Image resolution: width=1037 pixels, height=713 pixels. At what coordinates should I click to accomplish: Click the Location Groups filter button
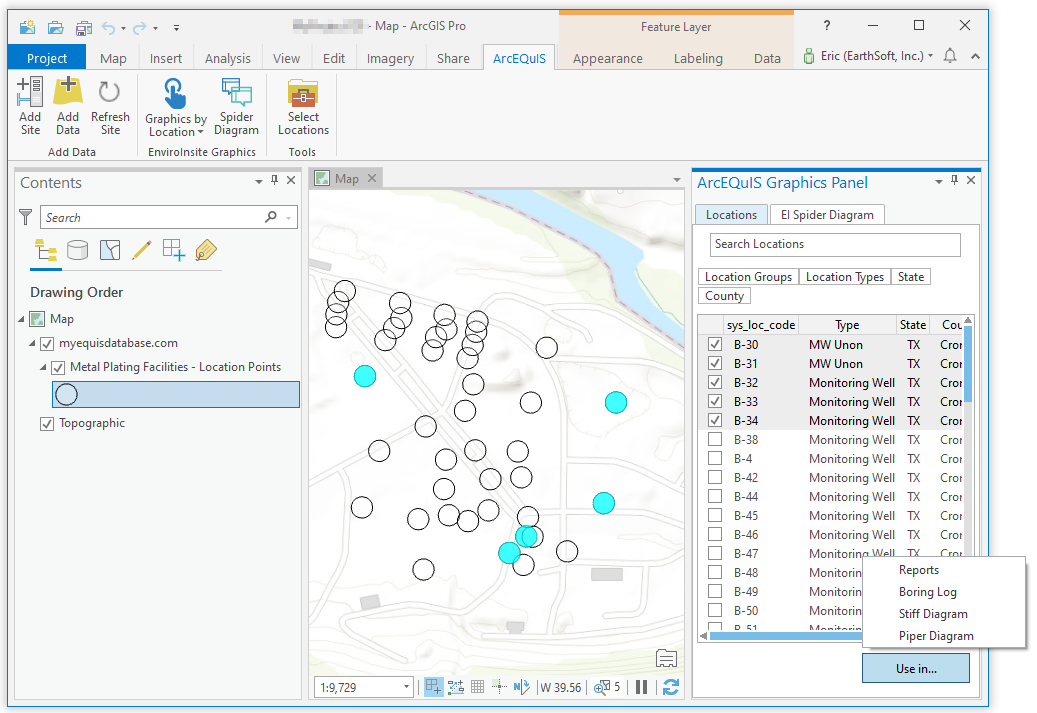pos(748,276)
